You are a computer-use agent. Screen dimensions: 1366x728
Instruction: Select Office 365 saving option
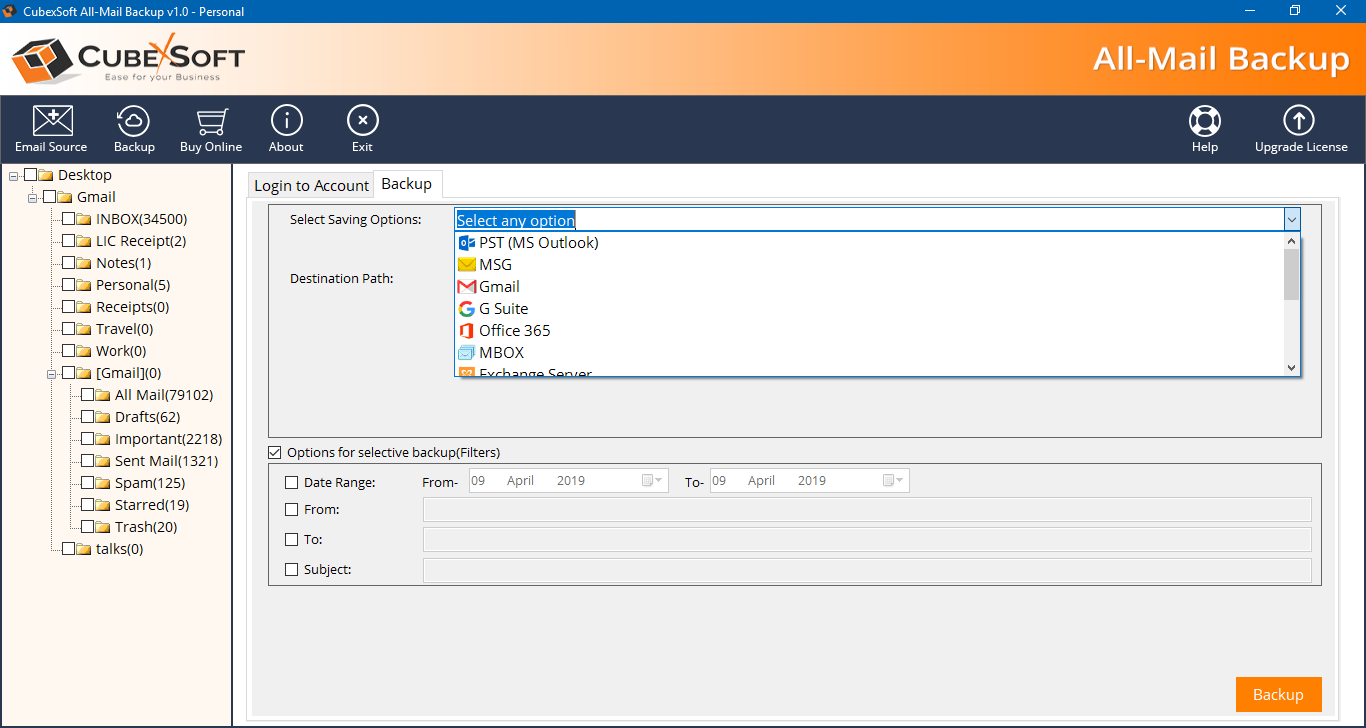pos(514,330)
